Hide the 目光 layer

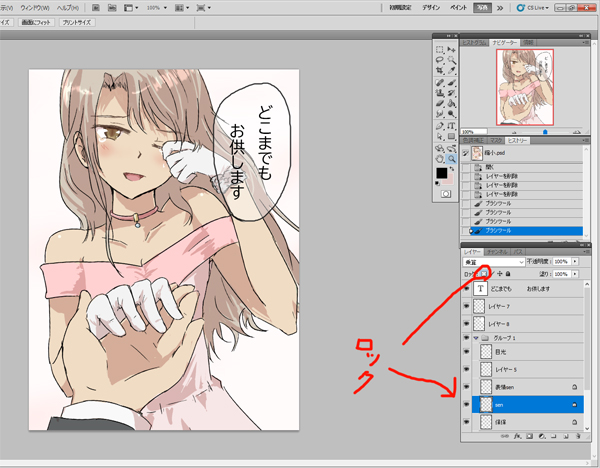(466, 351)
